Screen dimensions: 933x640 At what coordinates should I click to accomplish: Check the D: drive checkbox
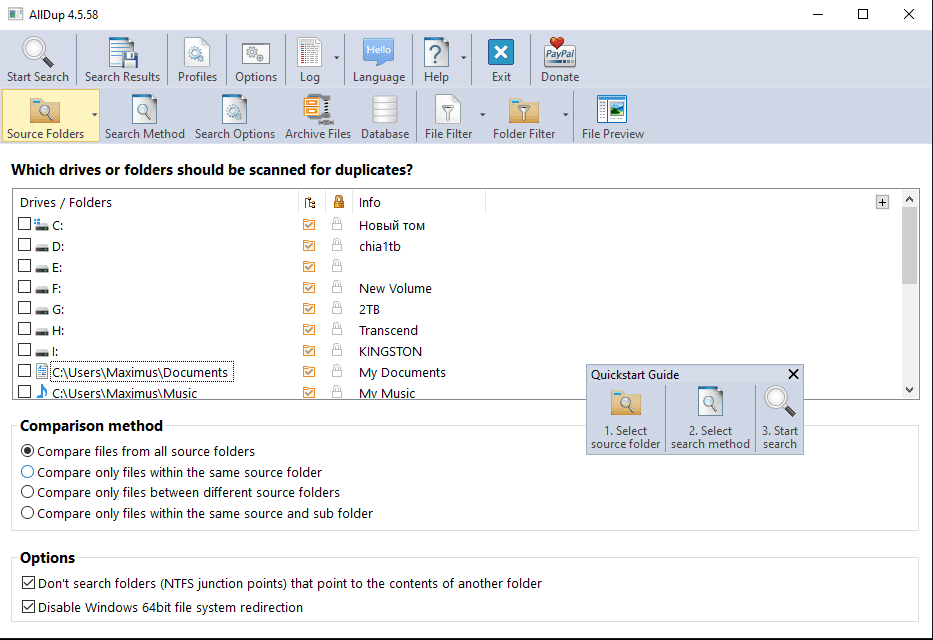[x=24, y=244]
